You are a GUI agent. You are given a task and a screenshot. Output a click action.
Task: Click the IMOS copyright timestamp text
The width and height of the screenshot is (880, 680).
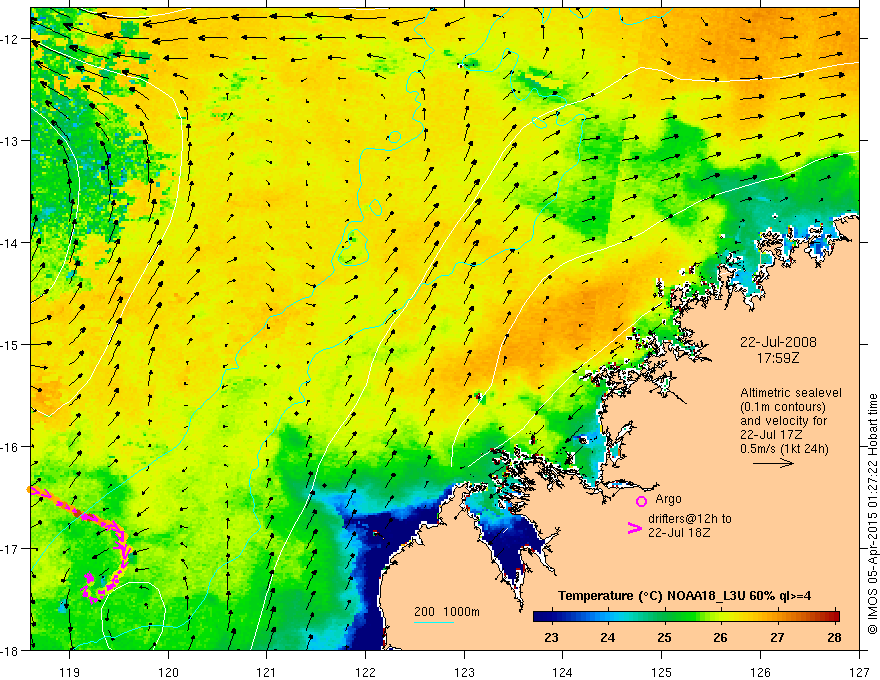pyautogui.click(x=872, y=514)
